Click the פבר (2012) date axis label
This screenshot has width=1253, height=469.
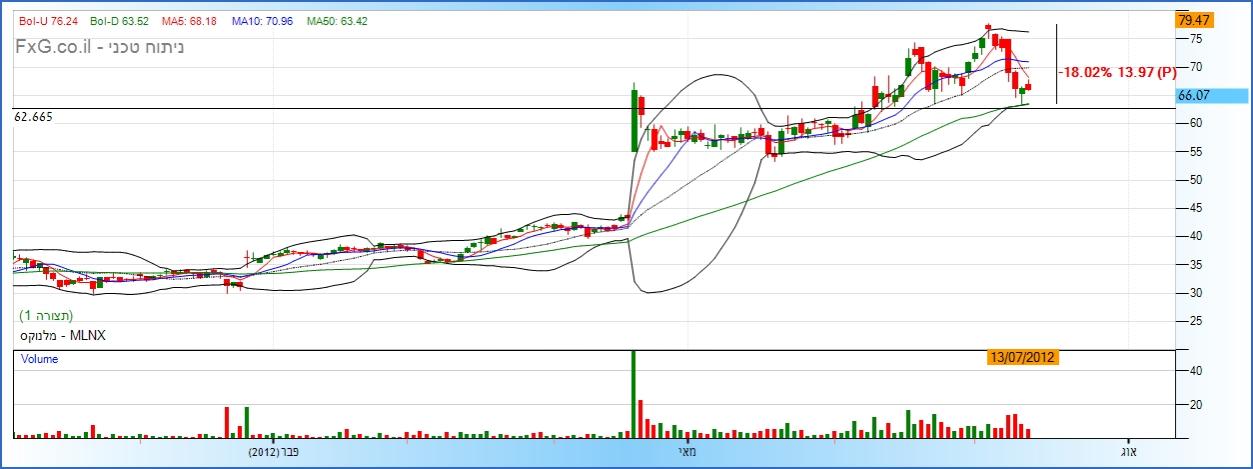pos(276,453)
